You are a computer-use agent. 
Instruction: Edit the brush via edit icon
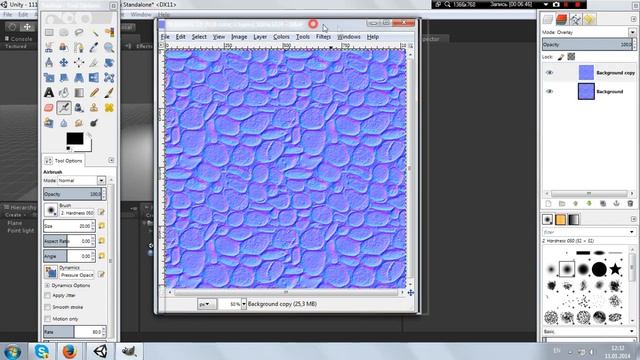(x=101, y=213)
